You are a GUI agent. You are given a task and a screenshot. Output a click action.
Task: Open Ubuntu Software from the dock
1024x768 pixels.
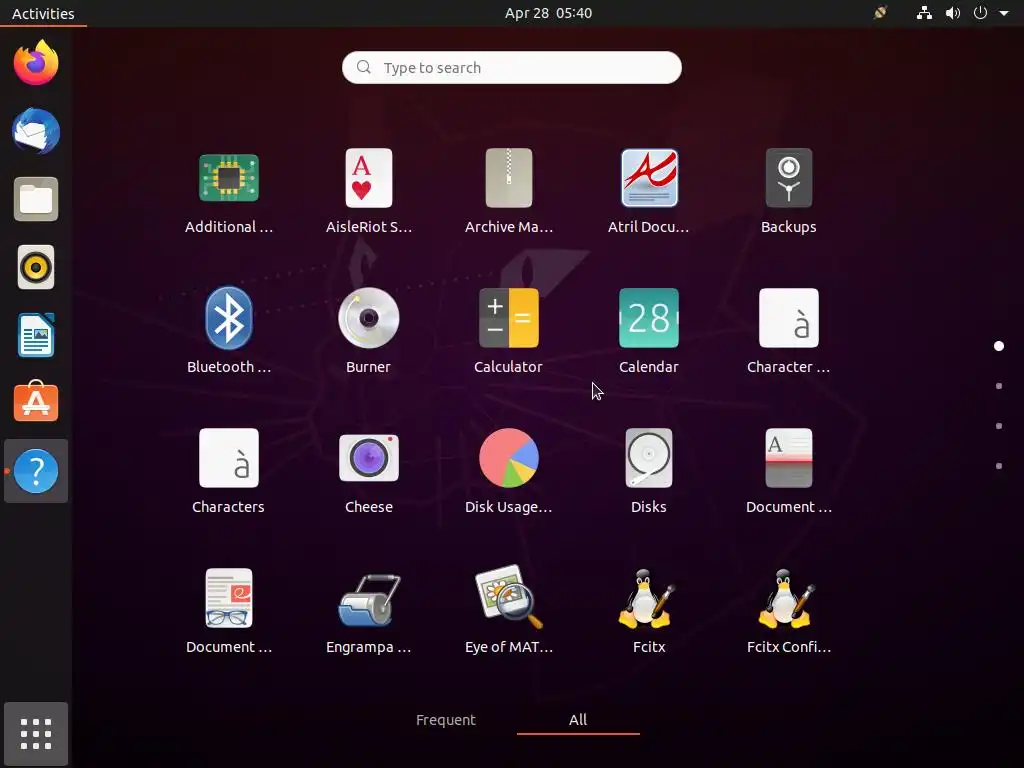[x=36, y=402]
